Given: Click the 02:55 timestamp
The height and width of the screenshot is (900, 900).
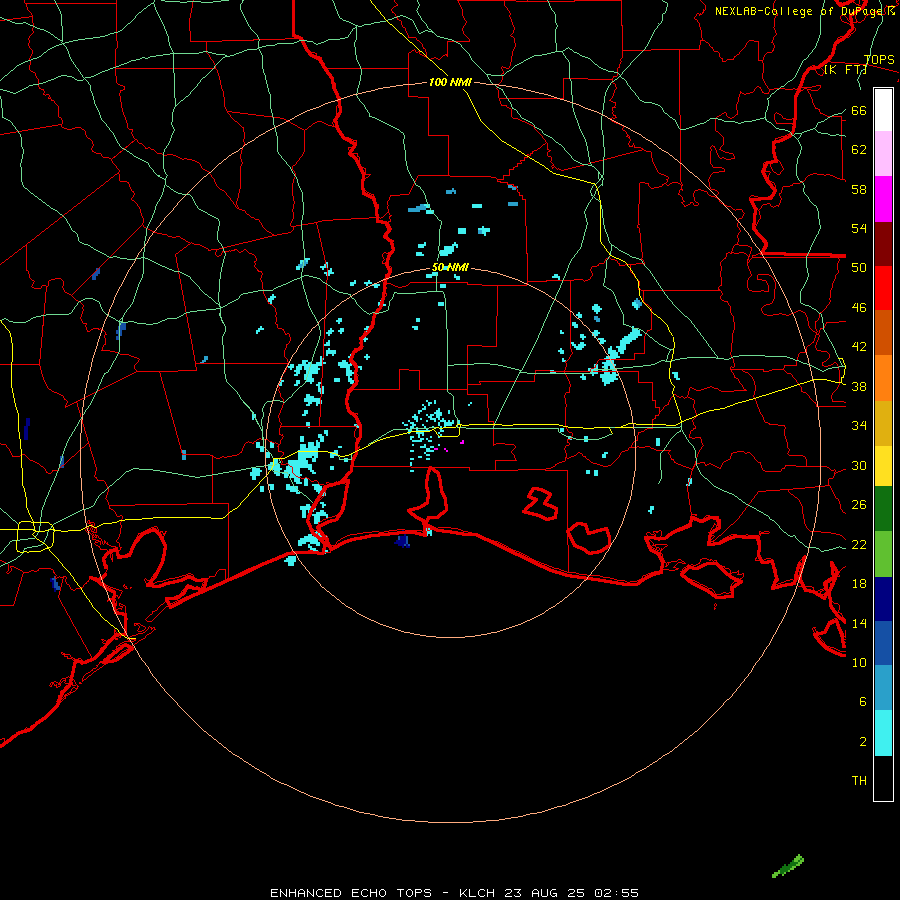Looking at the screenshot, I should (616, 893).
